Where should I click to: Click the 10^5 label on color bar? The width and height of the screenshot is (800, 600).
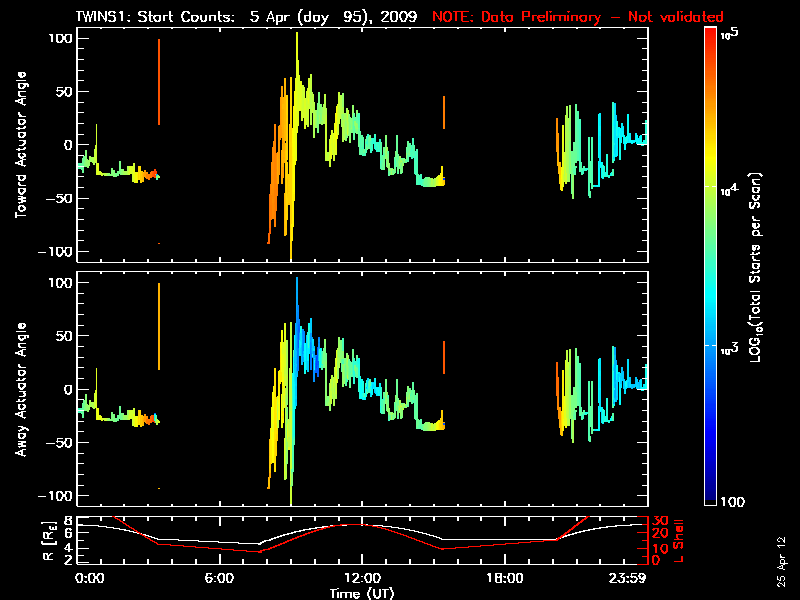[x=730, y=34]
